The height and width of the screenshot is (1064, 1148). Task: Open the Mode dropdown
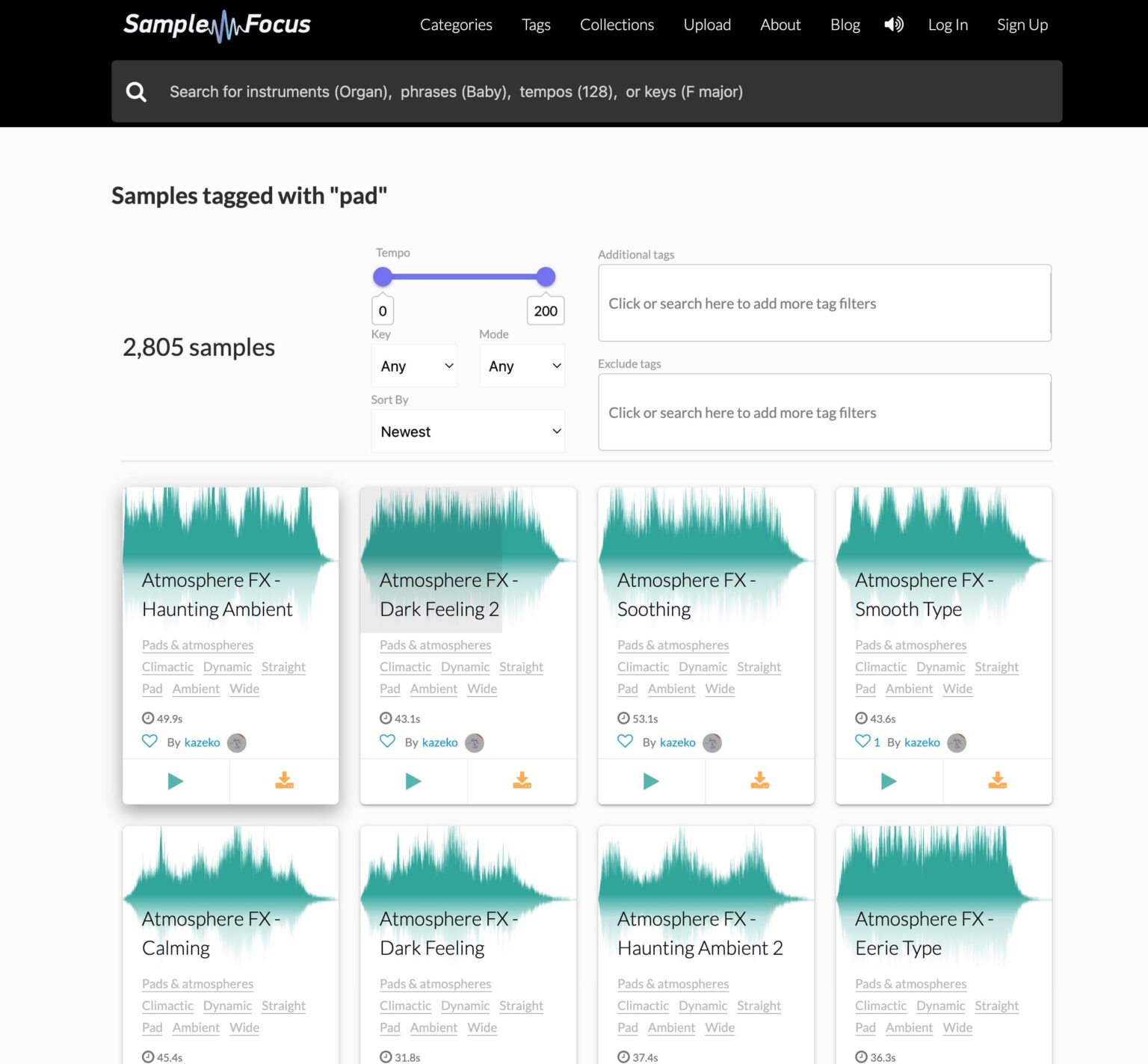click(x=522, y=366)
